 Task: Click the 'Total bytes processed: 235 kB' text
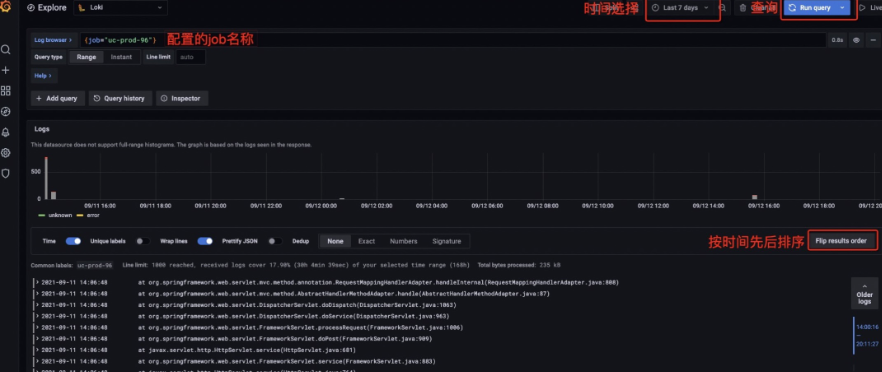point(519,265)
